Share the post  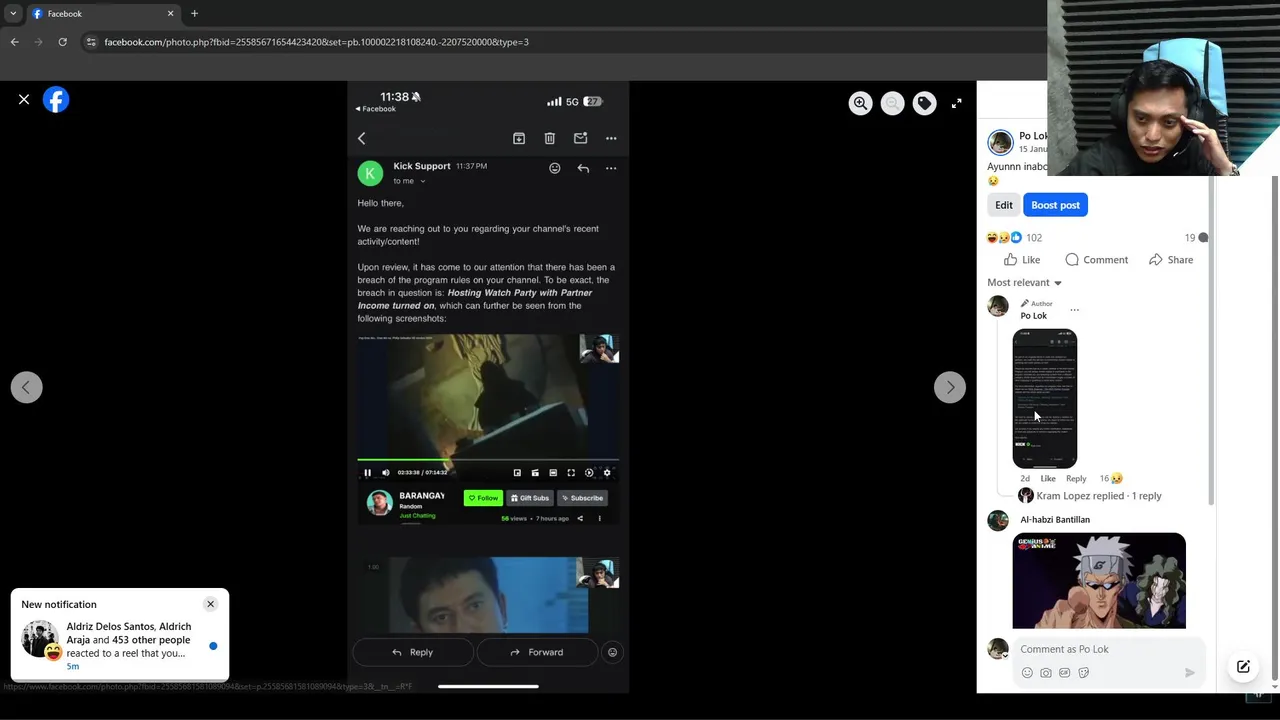(x=1171, y=260)
